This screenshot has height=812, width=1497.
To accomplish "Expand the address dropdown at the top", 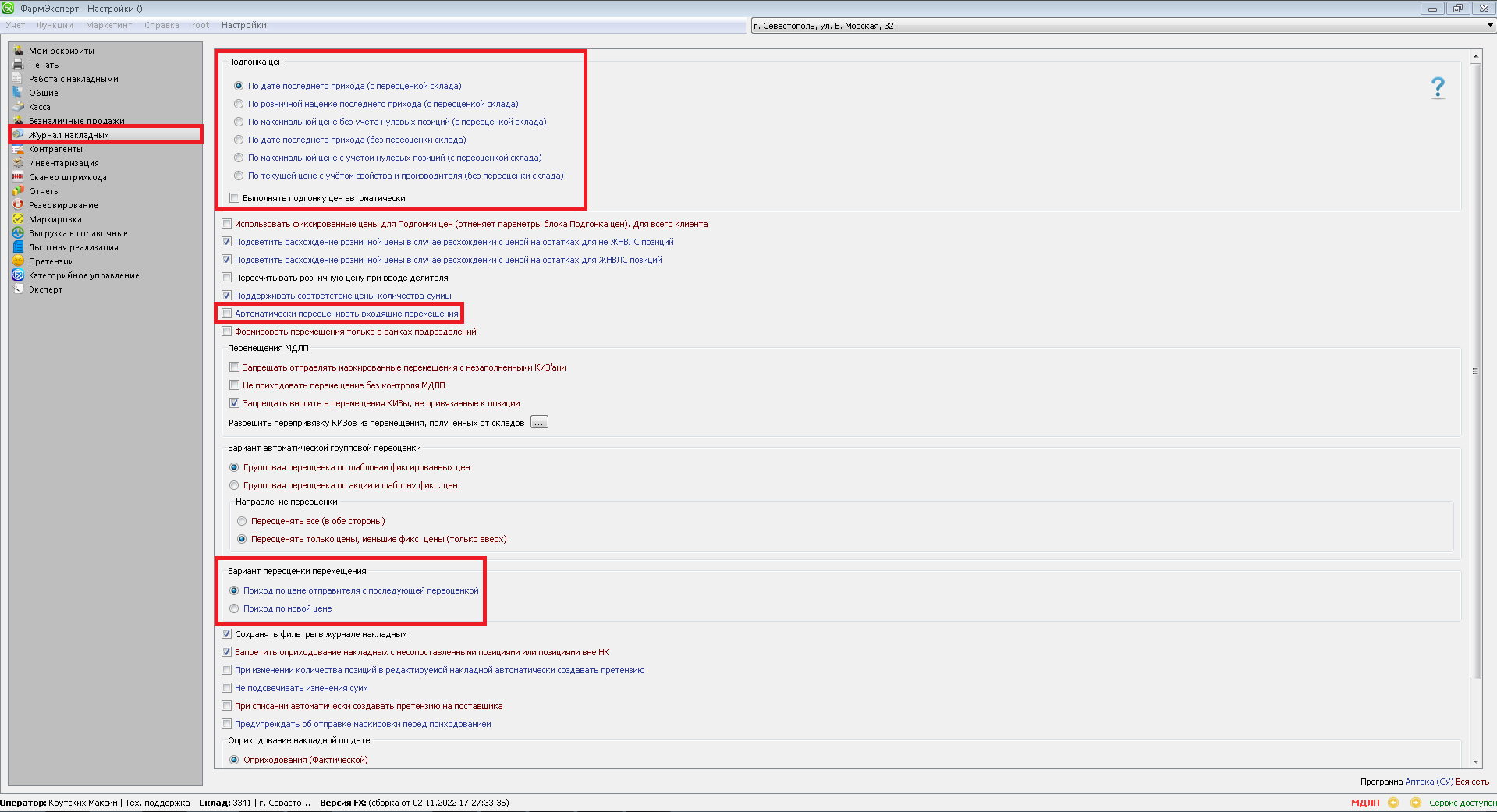I will (x=1489, y=26).
